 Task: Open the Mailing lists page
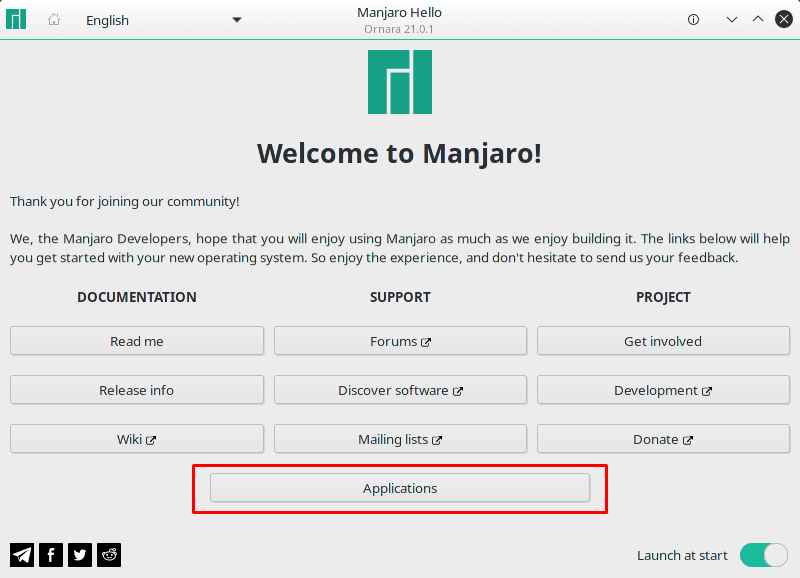click(x=400, y=439)
